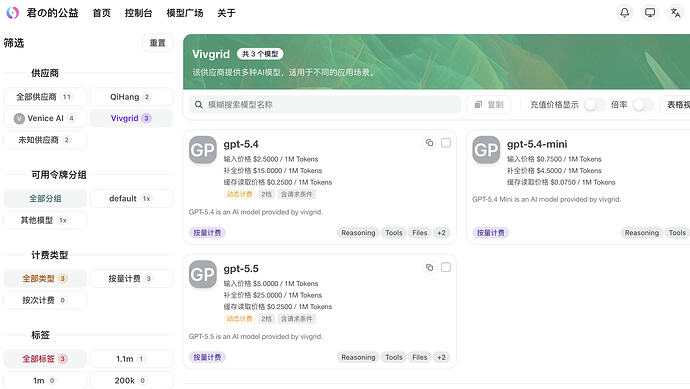The height and width of the screenshot is (389, 690).
Task: Click the +2 tag on gpt-5.4 card
Action: coord(441,233)
